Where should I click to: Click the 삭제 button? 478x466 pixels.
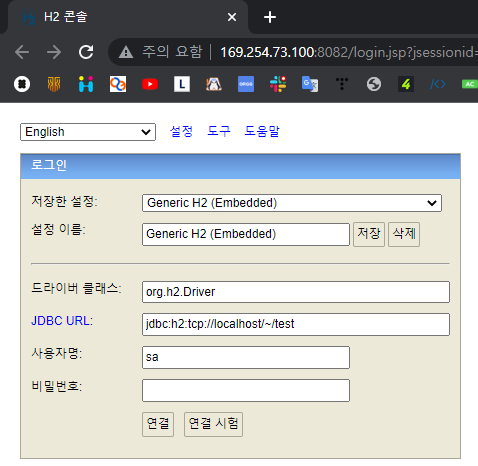tap(404, 234)
